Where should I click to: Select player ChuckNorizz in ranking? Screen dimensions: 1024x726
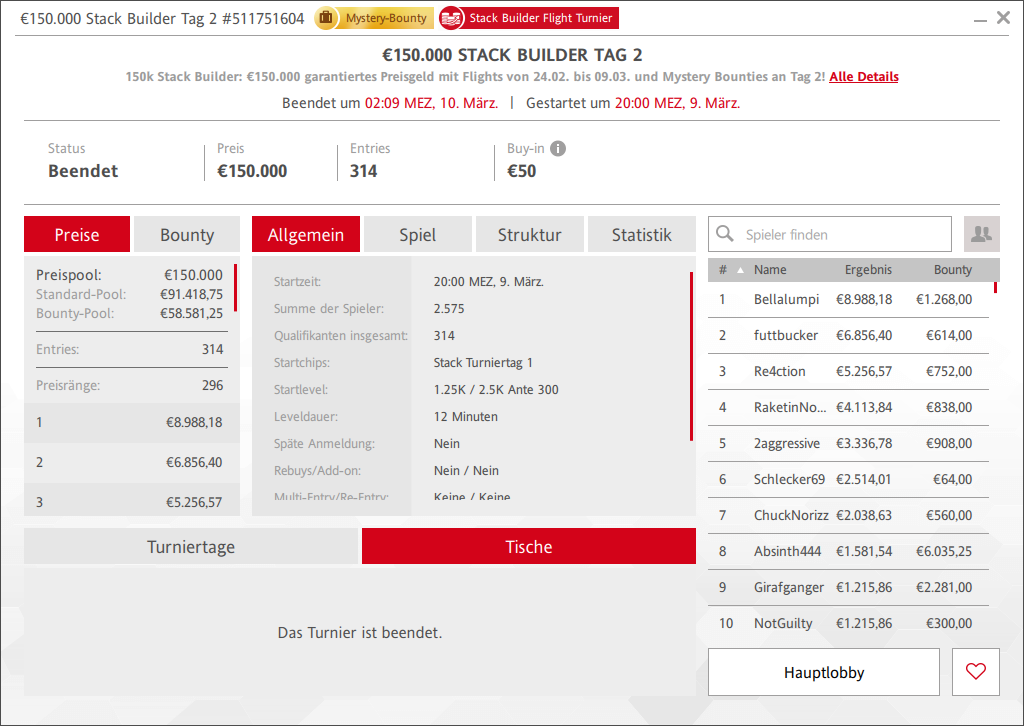[x=848, y=515]
